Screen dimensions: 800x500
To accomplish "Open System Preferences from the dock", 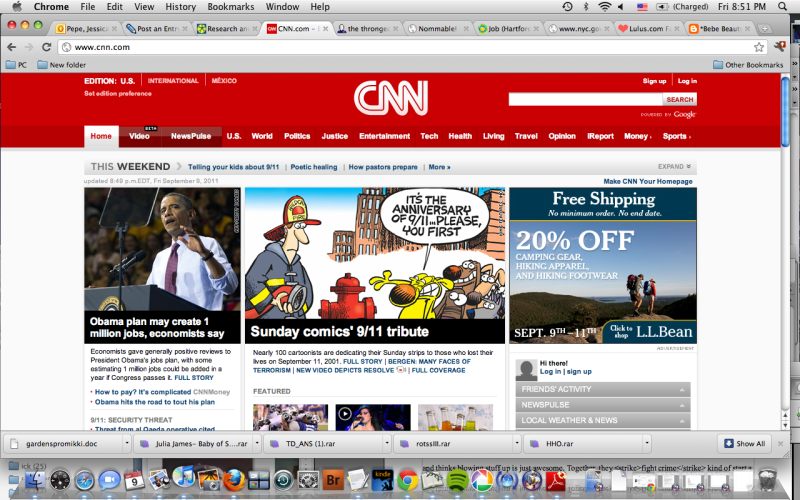I will [x=308, y=480].
